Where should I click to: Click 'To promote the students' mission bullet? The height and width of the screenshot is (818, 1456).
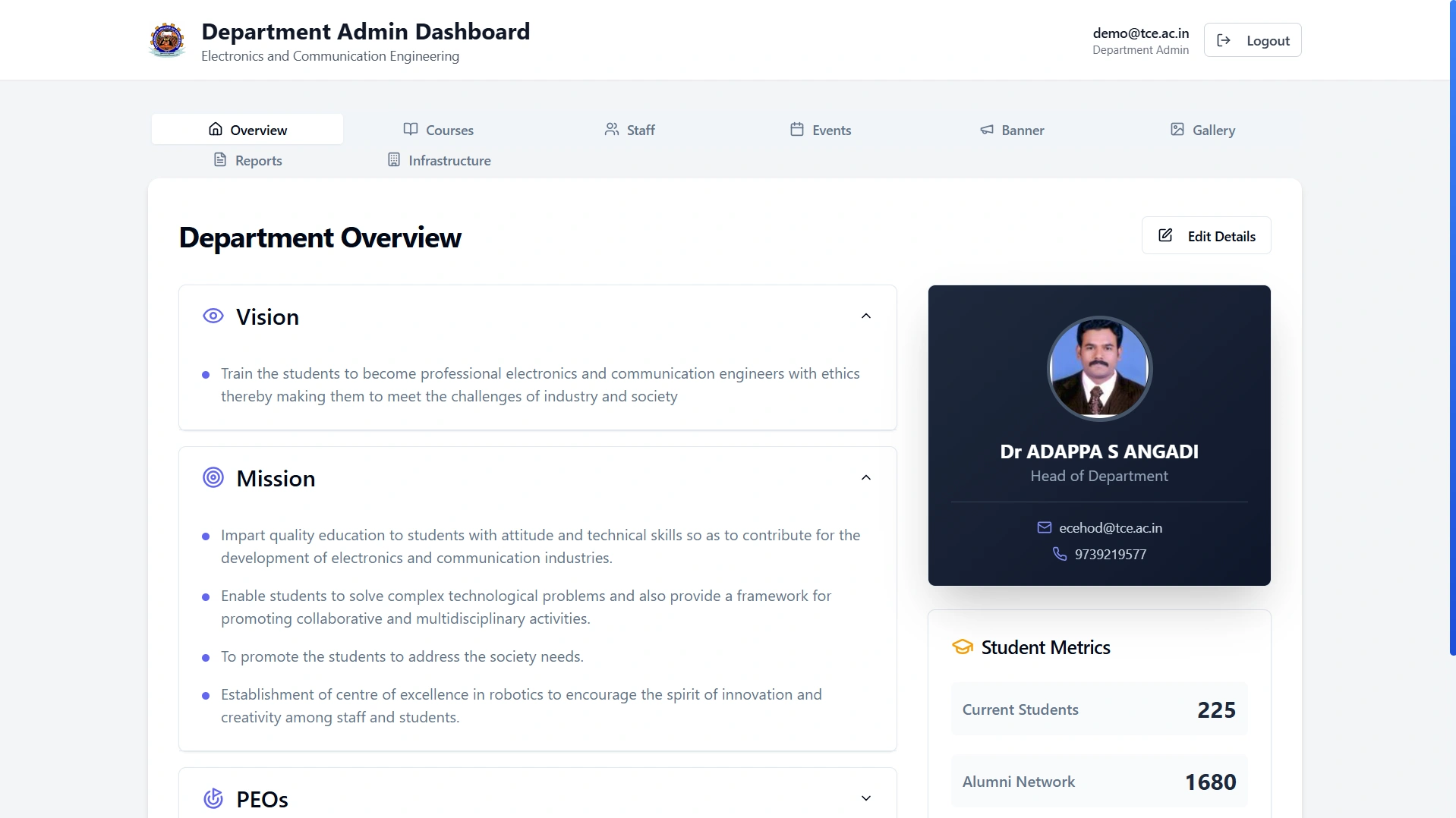click(x=402, y=656)
